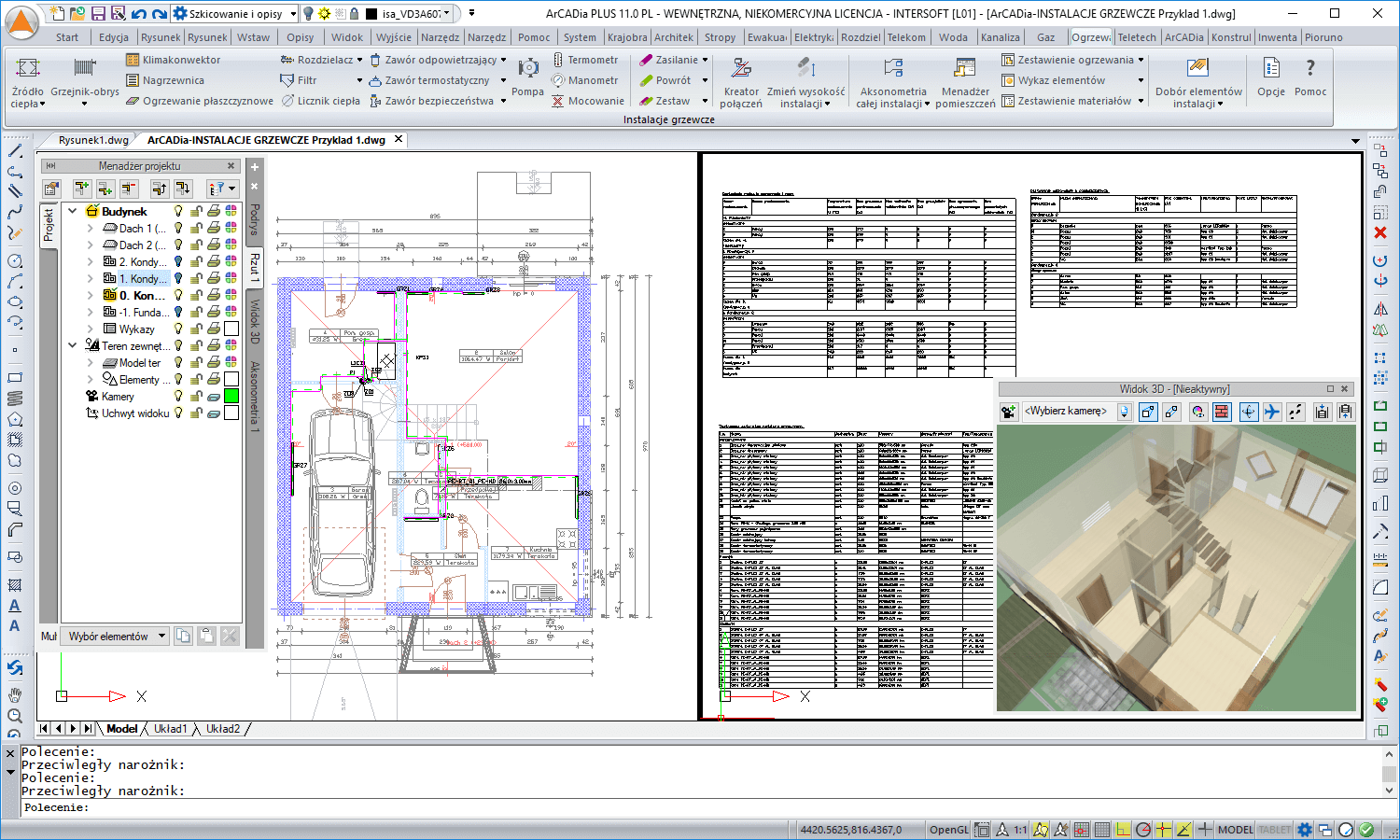Activate orbit mode in Widok 3D

(1249, 412)
